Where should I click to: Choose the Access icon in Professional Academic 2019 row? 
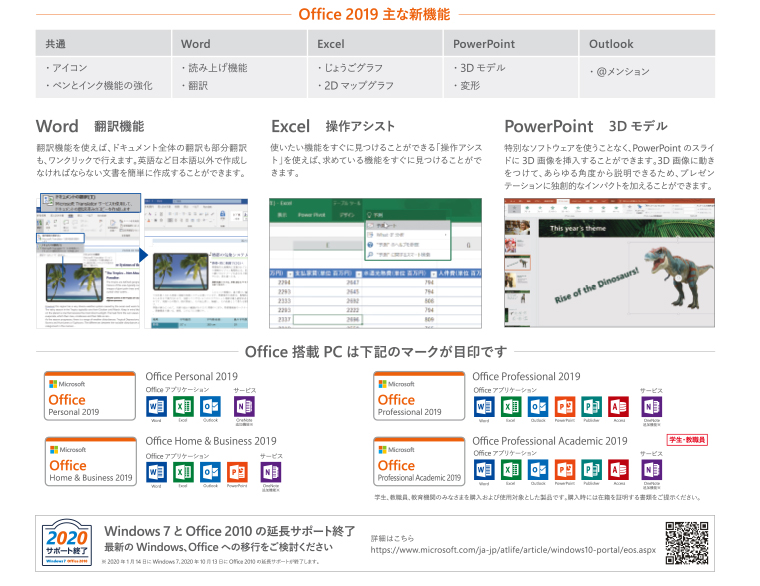[x=618, y=470]
